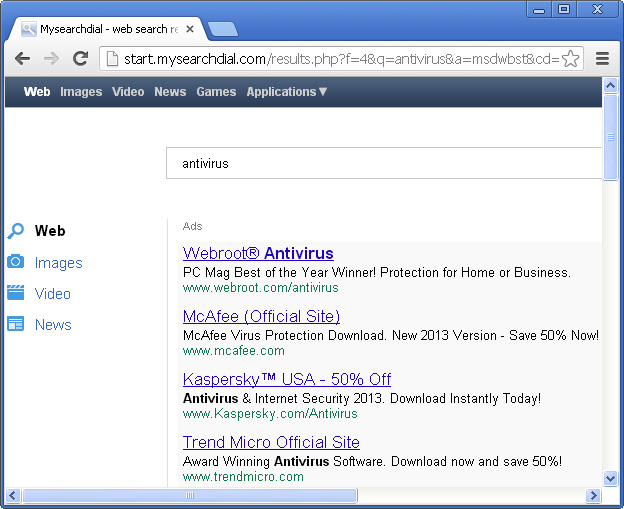
Task: Expand the Applications dropdown menu
Action: [287, 92]
